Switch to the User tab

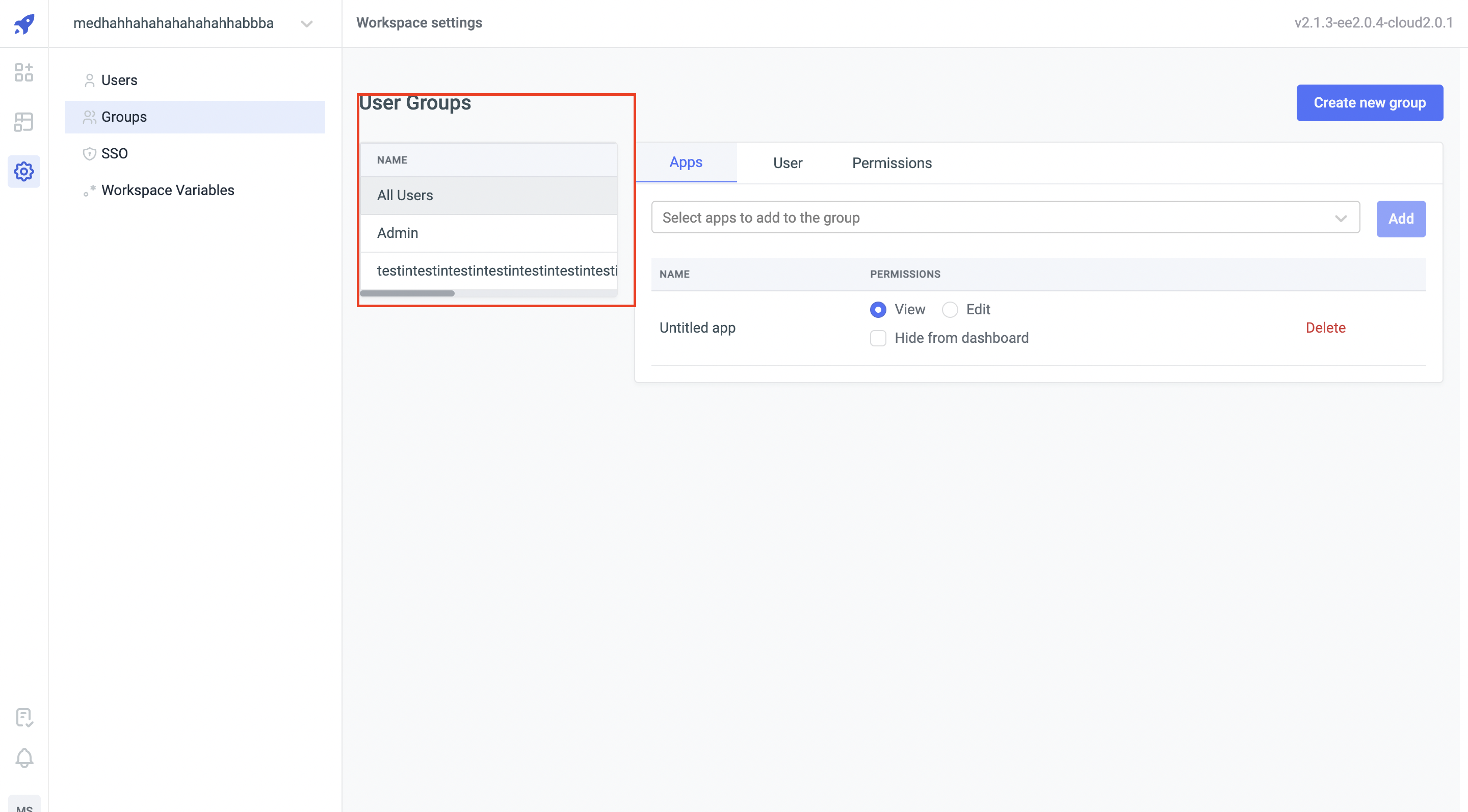pyautogui.click(x=788, y=163)
